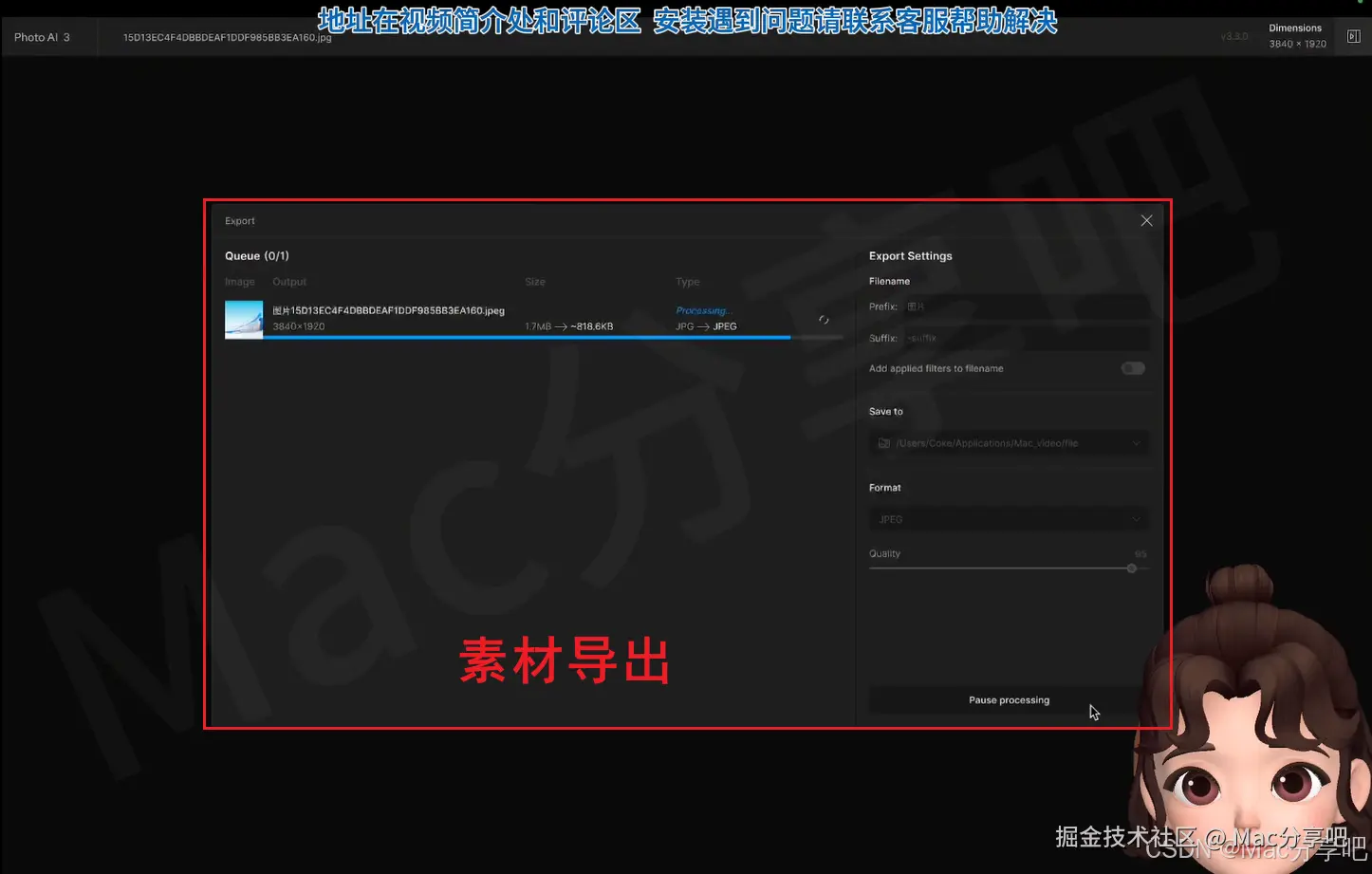Screen dimensions: 1372x874
Task: Click the Pause processing button
Action: (x=1009, y=699)
